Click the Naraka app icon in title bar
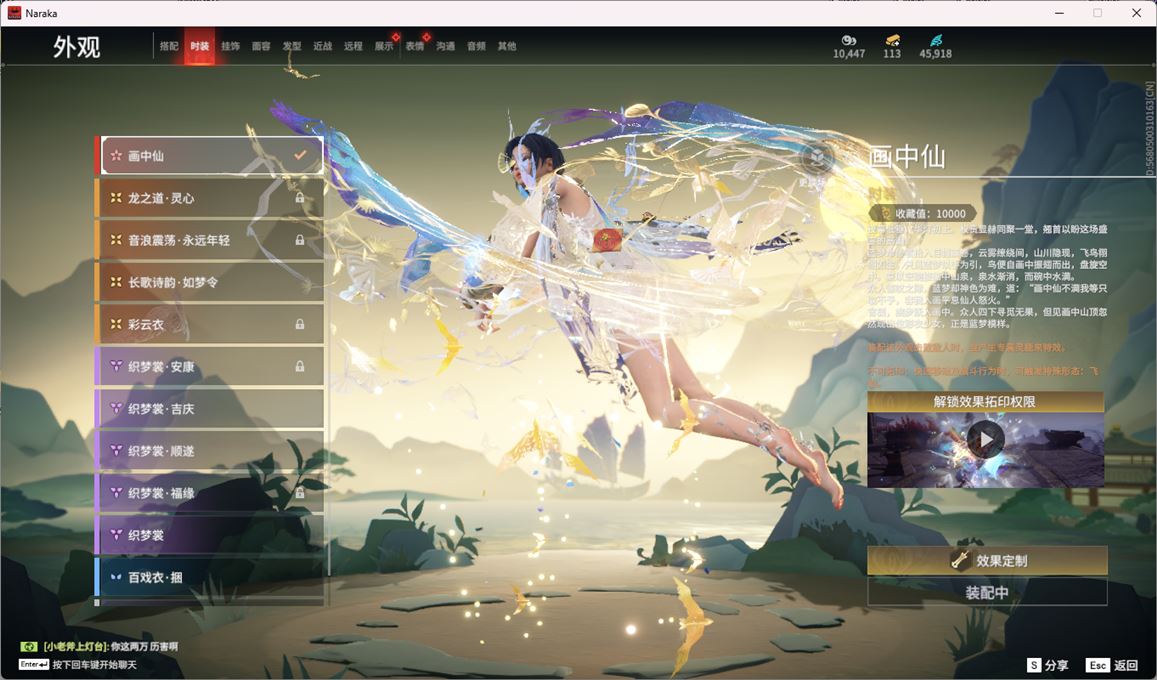 point(14,13)
